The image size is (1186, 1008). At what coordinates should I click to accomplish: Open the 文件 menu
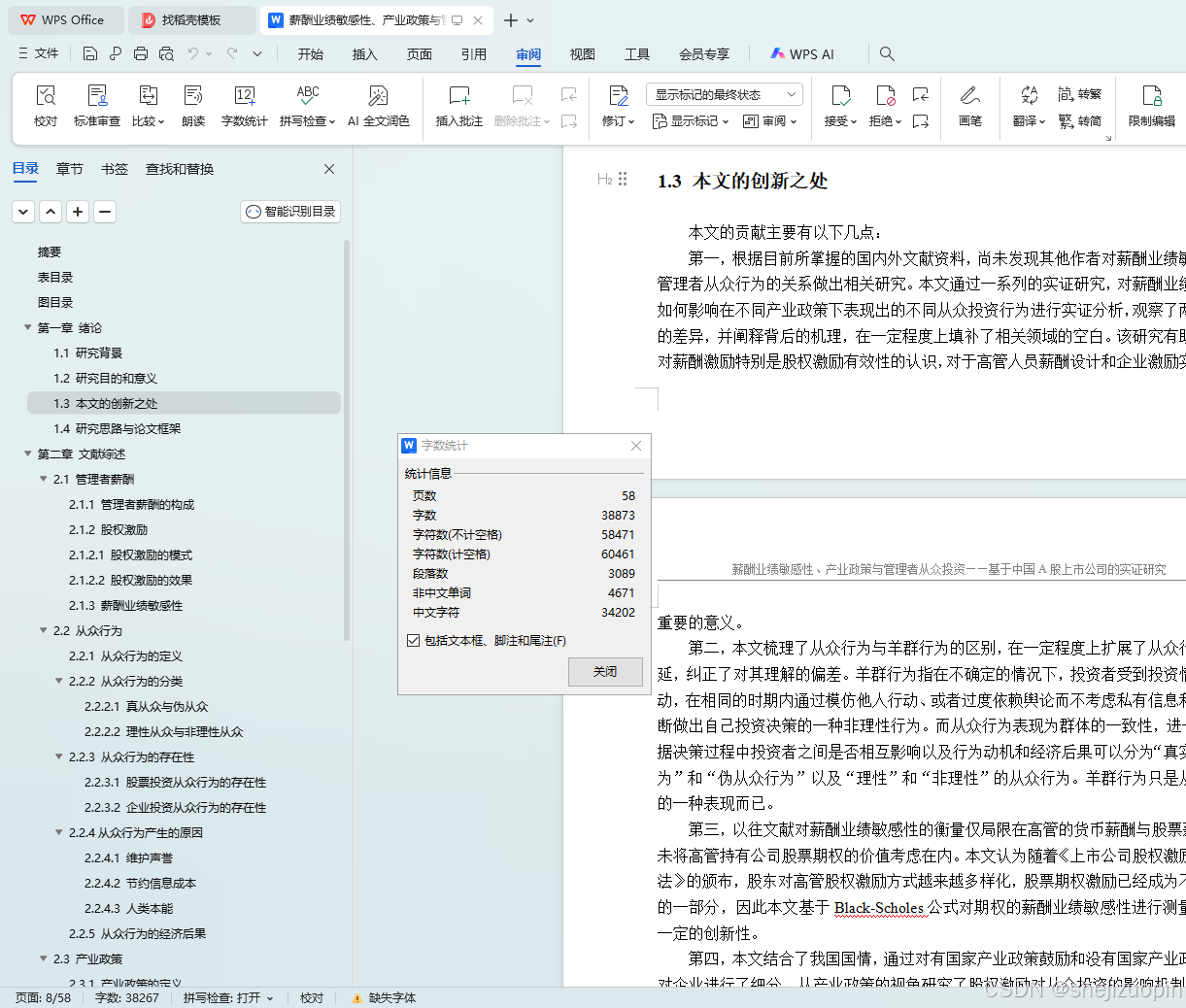click(x=38, y=53)
